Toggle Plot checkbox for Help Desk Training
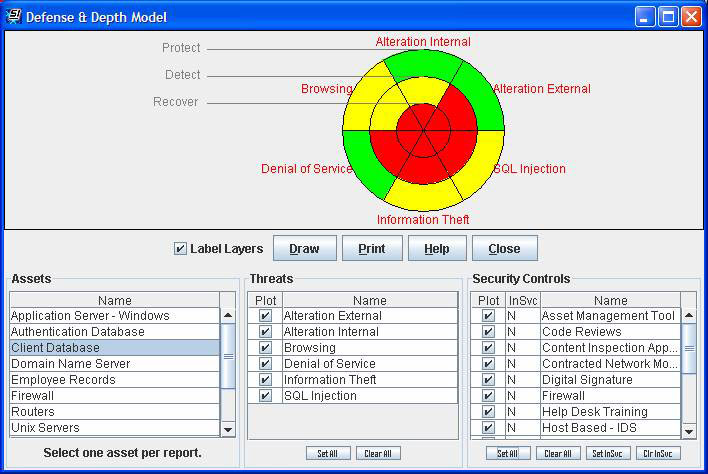708x474 pixels. point(488,412)
